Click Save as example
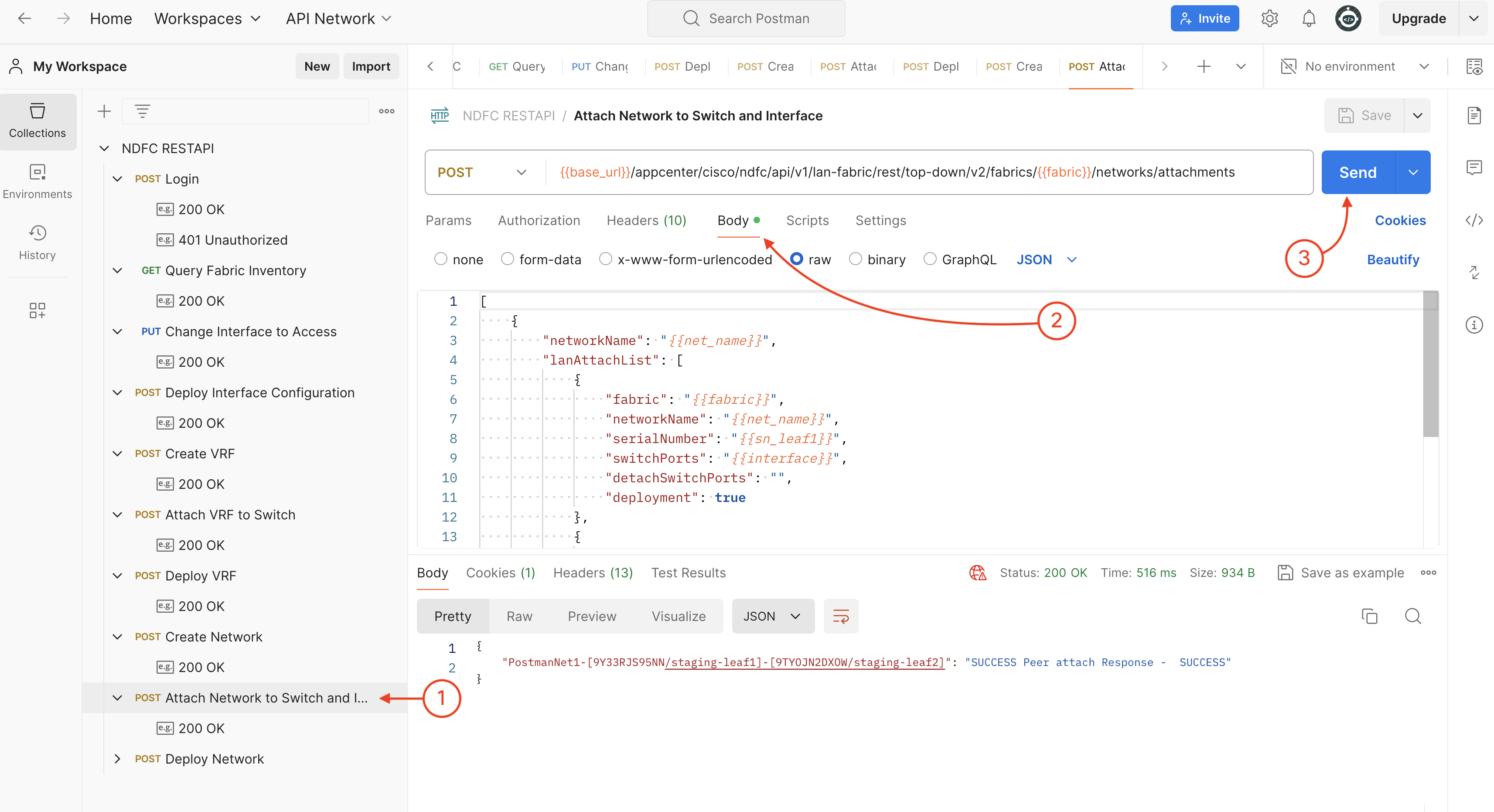Screen dimensions: 1494x812 [1341, 573]
